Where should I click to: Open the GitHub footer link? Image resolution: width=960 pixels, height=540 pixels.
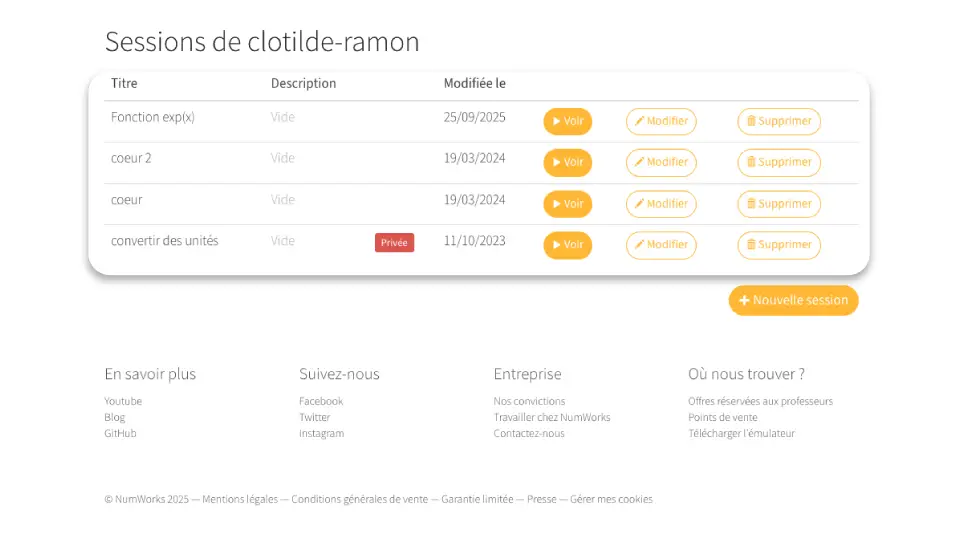coord(120,433)
